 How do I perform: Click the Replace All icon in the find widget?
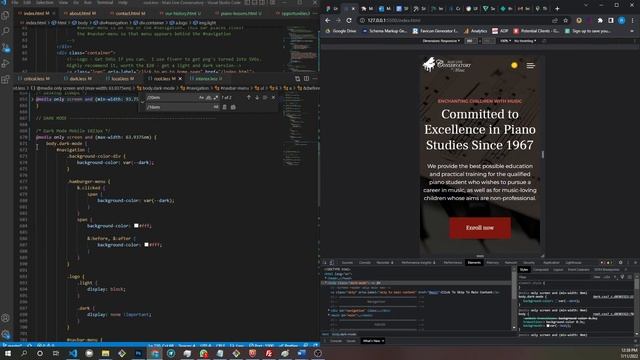point(233,107)
